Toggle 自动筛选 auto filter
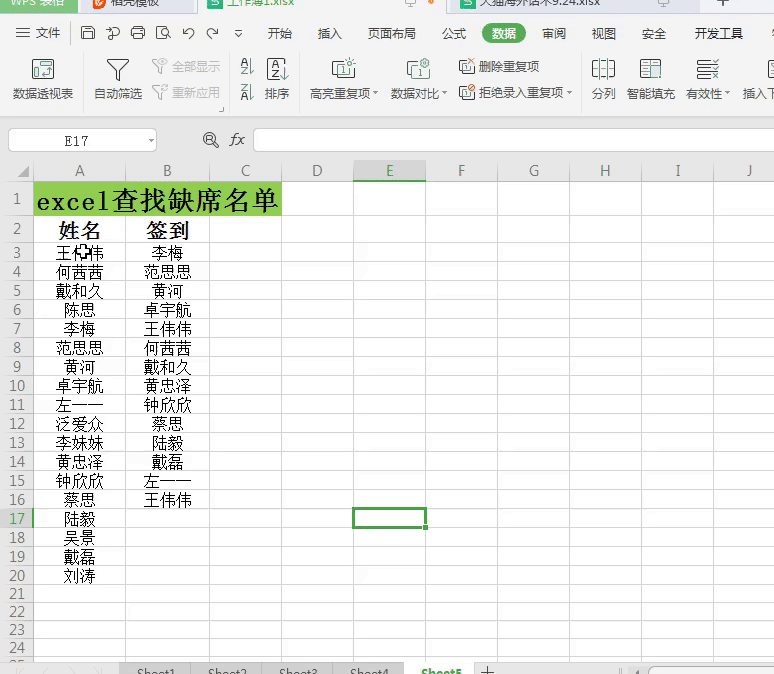Screen dimensions: 774x674 (x=118, y=78)
